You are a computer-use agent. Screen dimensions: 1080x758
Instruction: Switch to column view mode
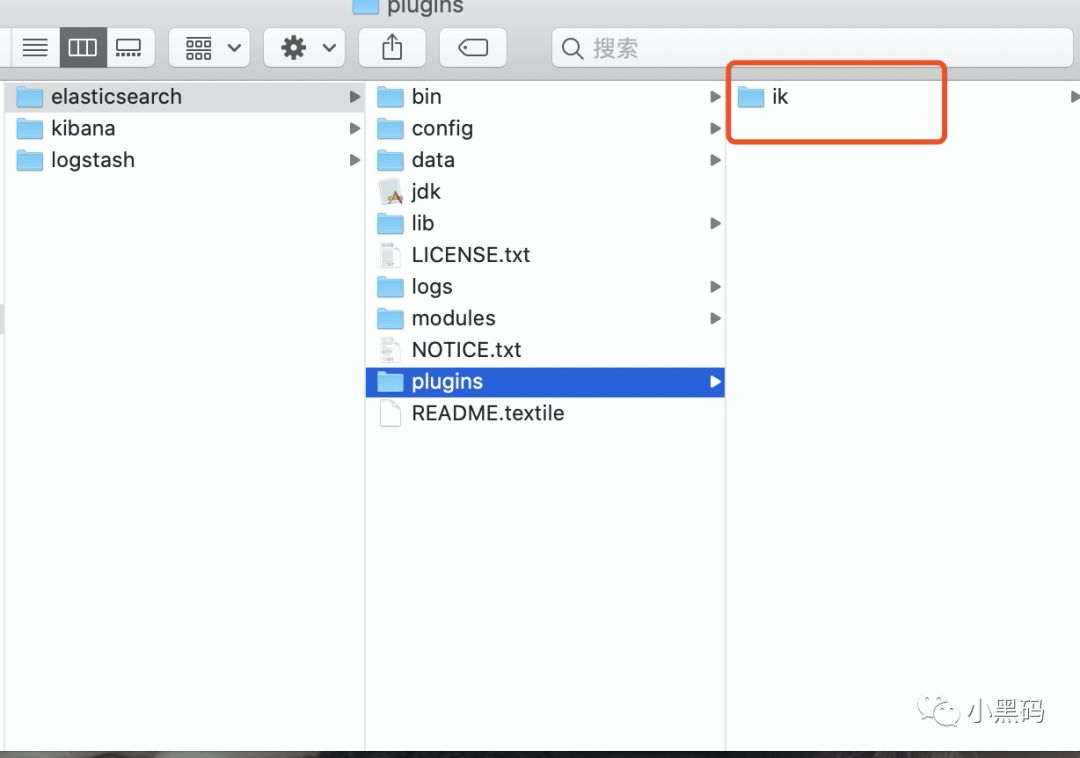83,48
